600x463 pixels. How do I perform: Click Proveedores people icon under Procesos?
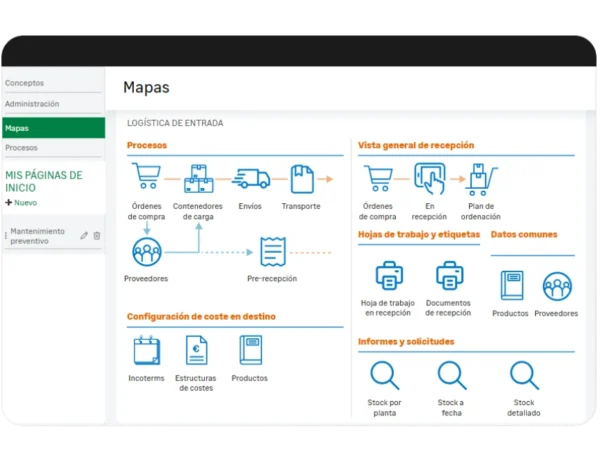[x=147, y=252]
